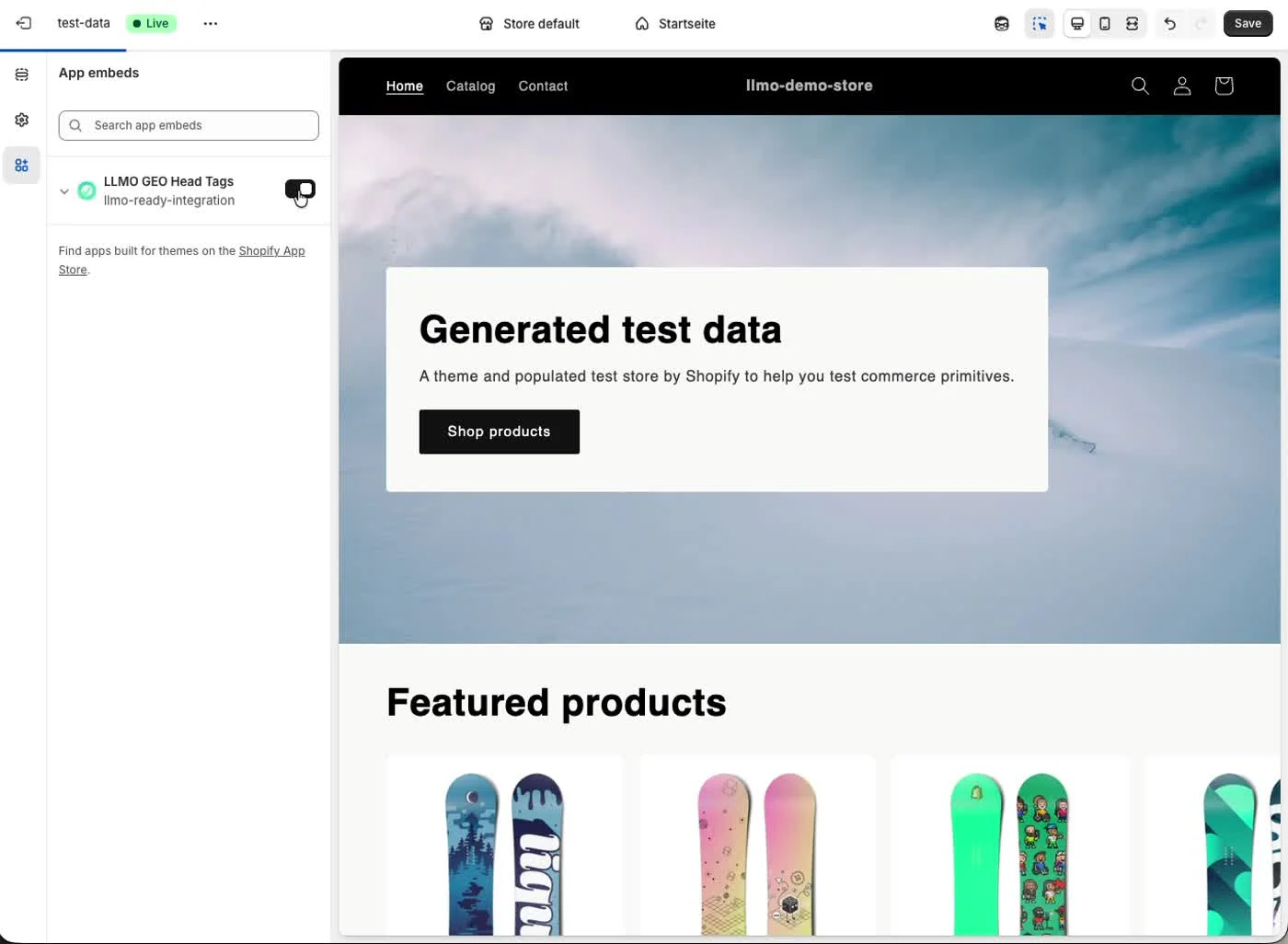Click the storefront search magnifier icon
Viewport: 1288px width, 944px height.
(x=1140, y=86)
